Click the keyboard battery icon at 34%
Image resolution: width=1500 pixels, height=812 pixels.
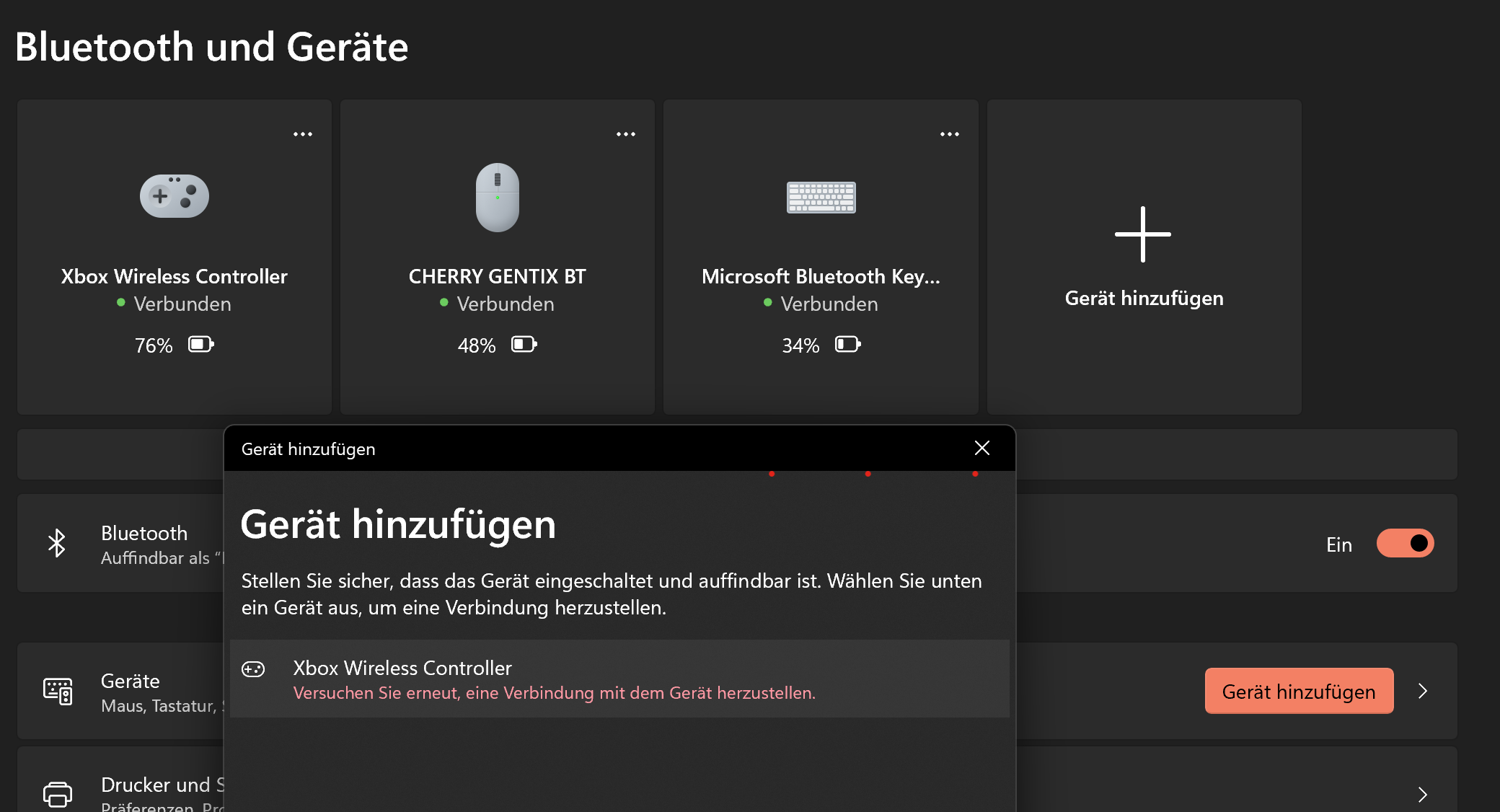pyautogui.click(x=848, y=345)
